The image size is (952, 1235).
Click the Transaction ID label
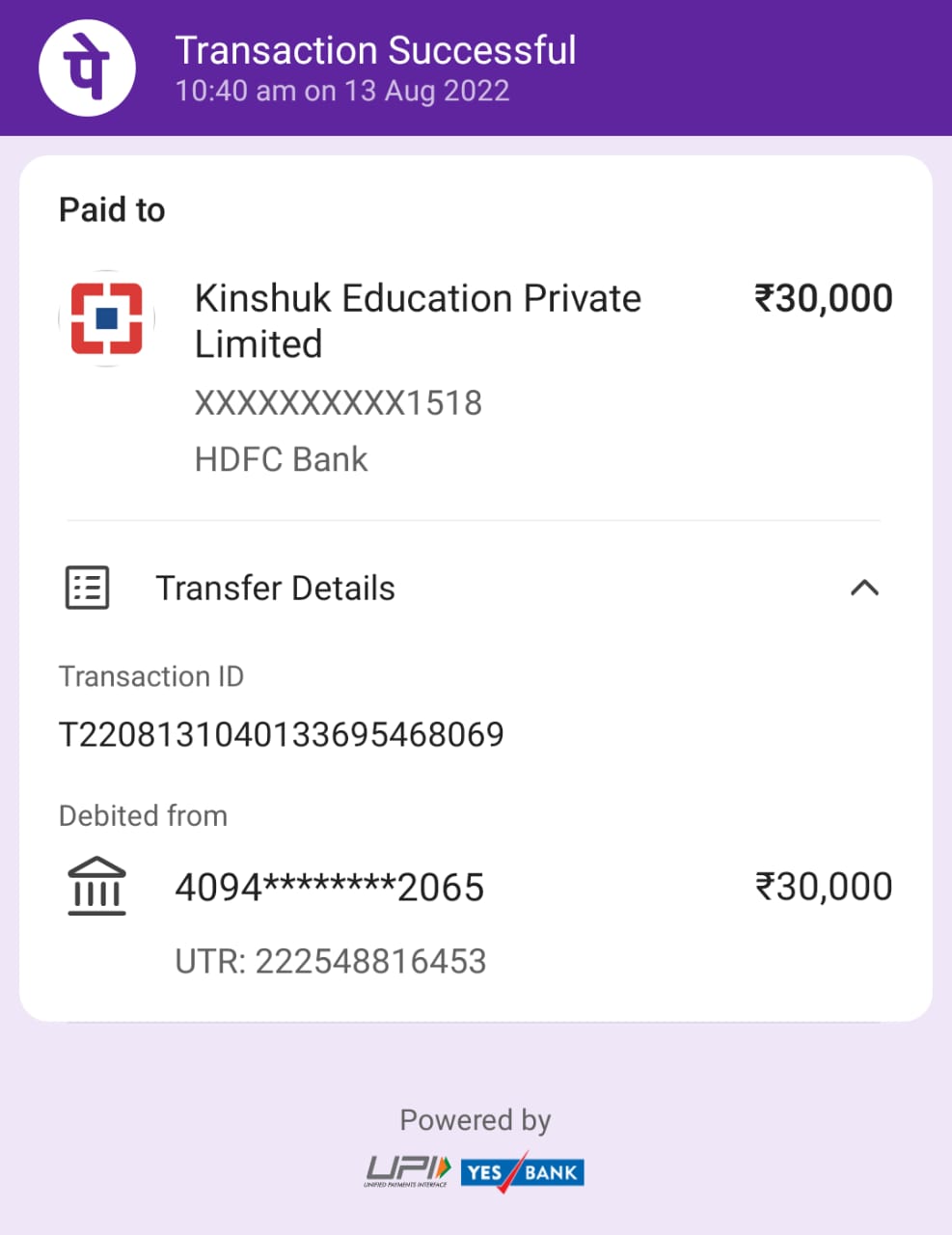click(x=151, y=676)
